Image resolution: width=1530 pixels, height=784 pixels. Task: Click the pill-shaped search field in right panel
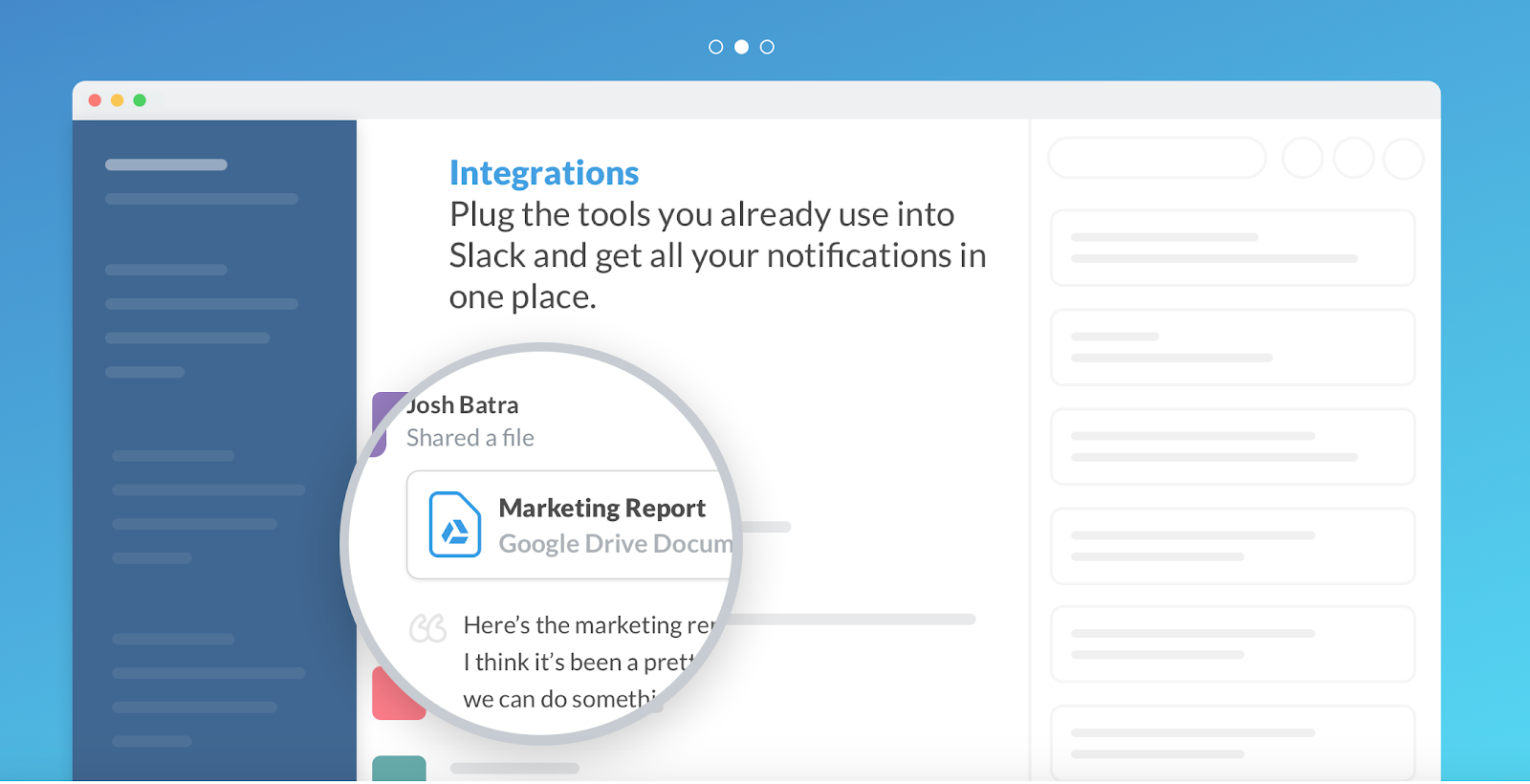[1157, 158]
